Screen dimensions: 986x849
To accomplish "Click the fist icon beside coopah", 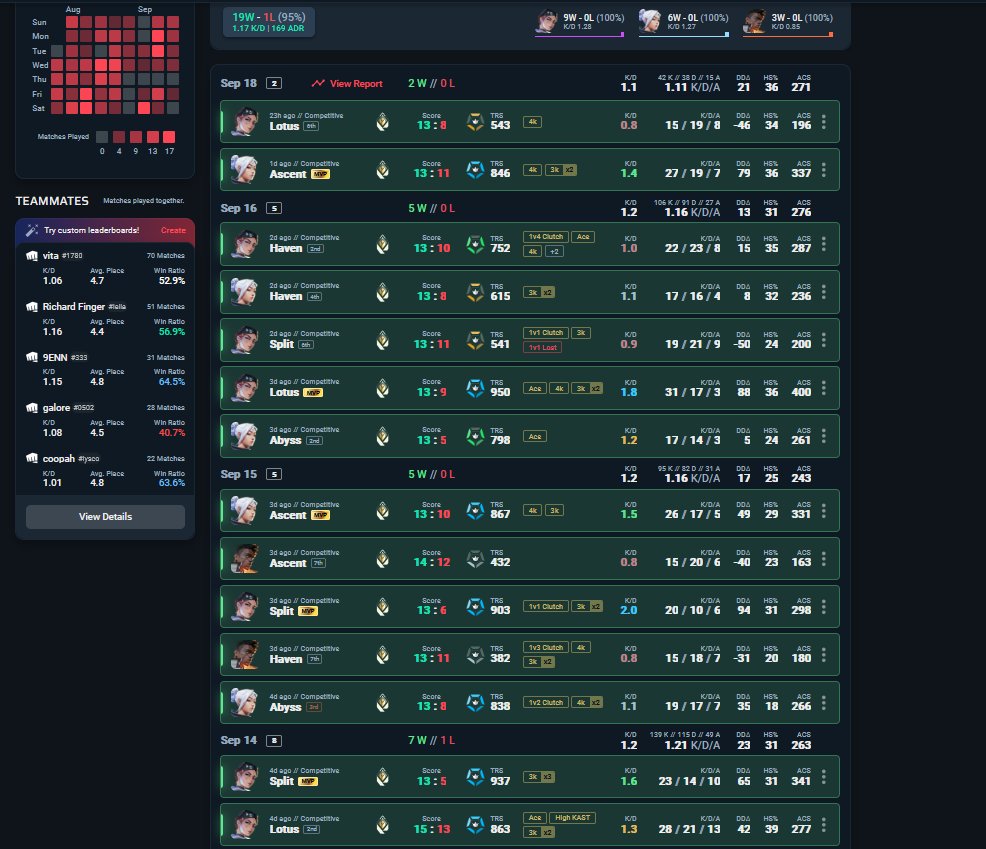I will click(x=31, y=458).
